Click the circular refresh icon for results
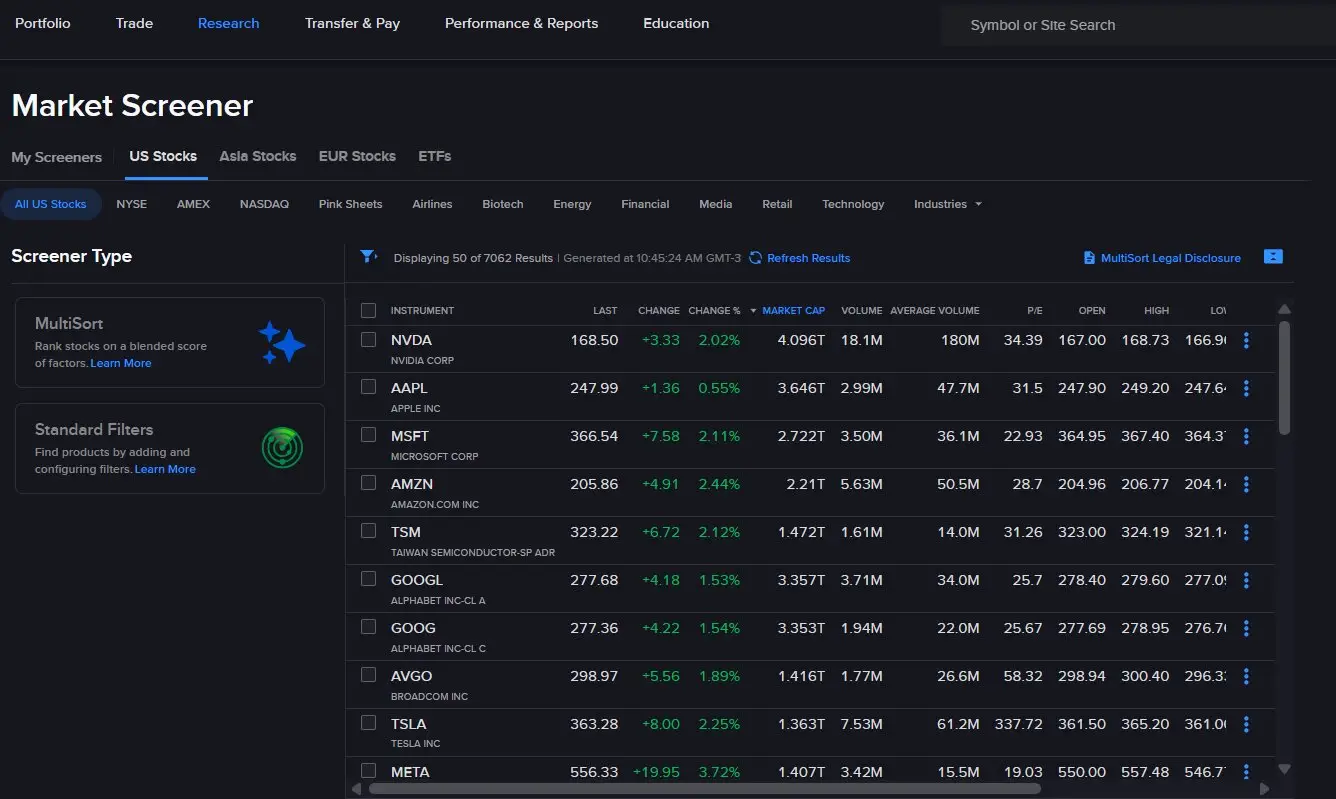 tap(756, 258)
